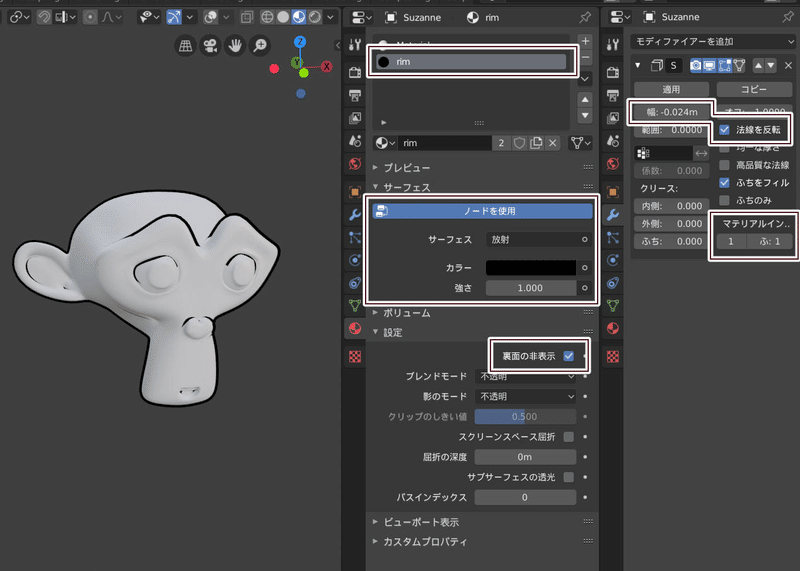Click the hand pan view button

(x=235, y=46)
